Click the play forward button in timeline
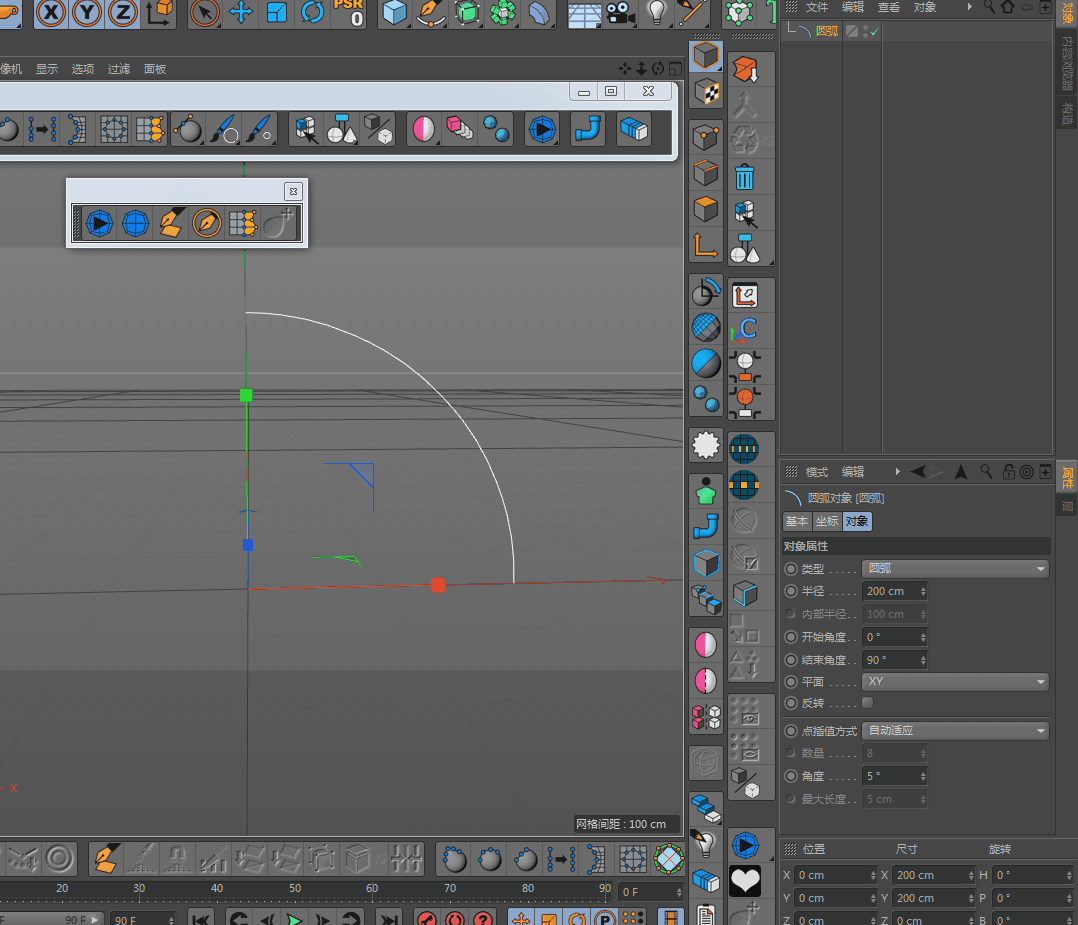This screenshot has width=1078, height=925. (294, 919)
